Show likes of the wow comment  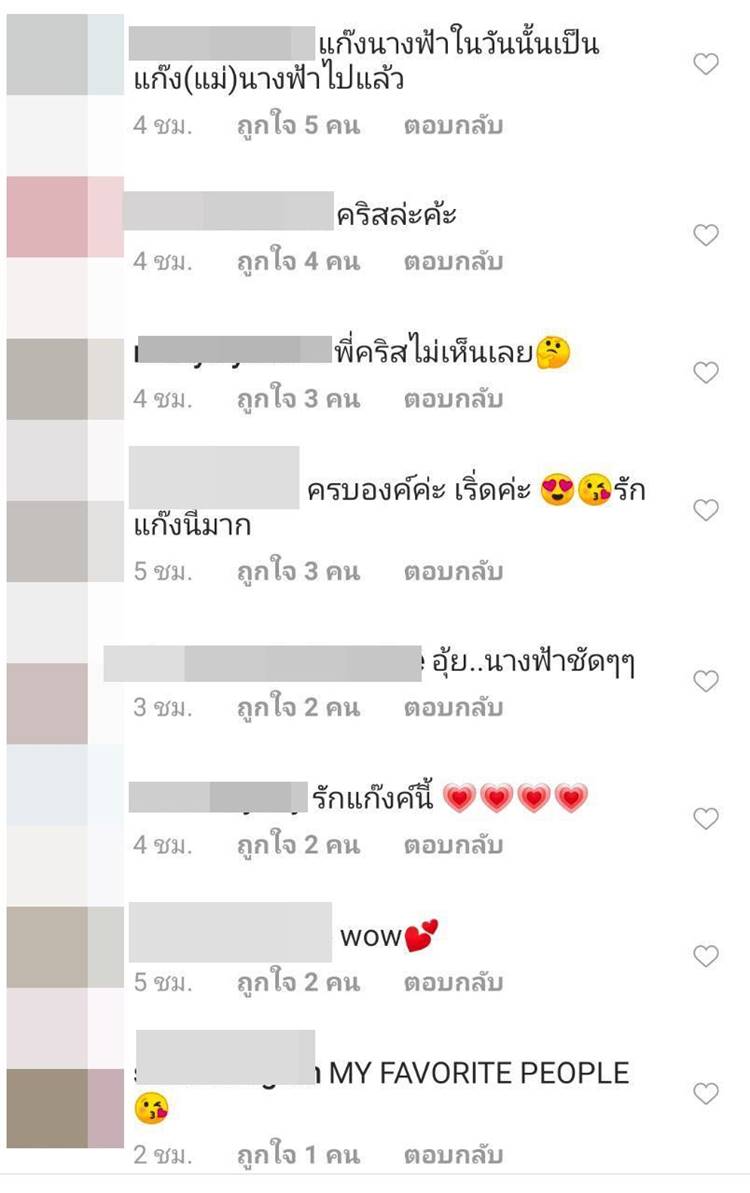coord(298,982)
